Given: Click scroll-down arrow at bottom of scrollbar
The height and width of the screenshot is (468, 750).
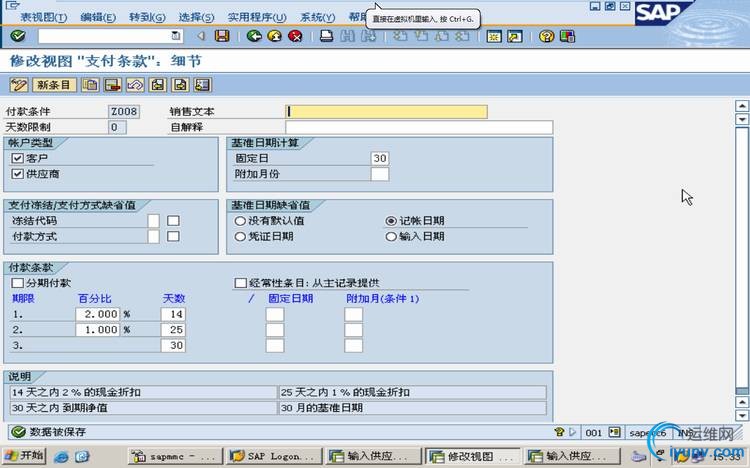Looking at the screenshot, I should [x=742, y=415].
